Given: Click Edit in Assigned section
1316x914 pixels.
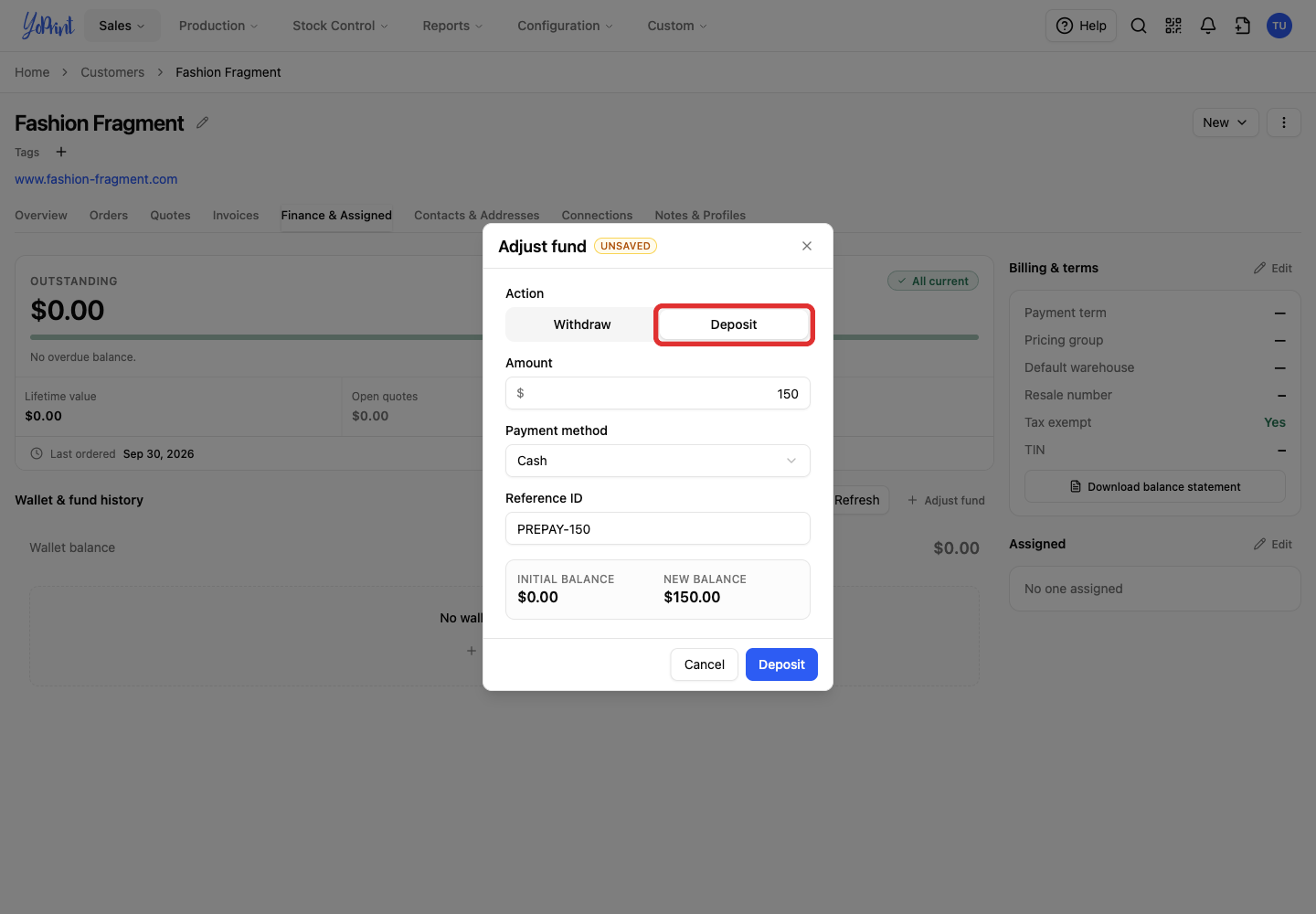Looking at the screenshot, I should (x=1273, y=544).
